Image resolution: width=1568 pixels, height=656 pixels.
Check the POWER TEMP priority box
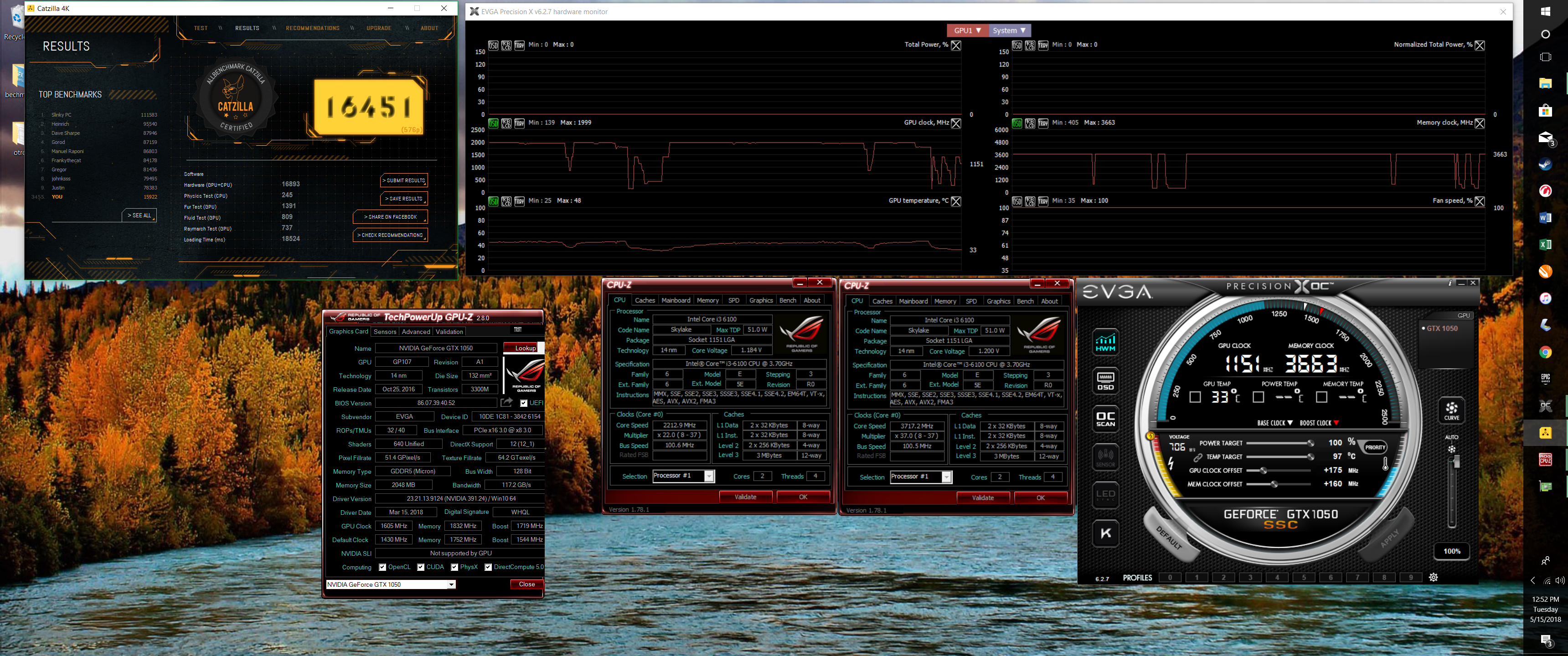pos(1258,397)
